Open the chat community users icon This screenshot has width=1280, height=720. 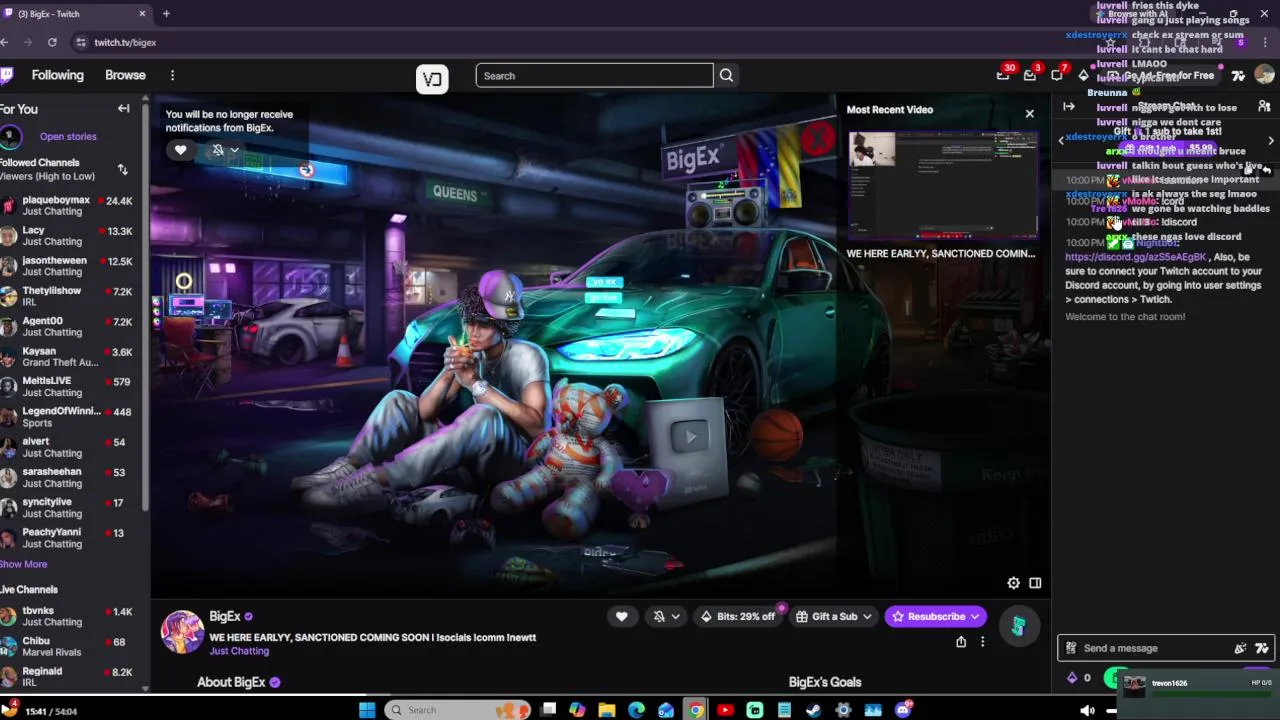(1264, 106)
